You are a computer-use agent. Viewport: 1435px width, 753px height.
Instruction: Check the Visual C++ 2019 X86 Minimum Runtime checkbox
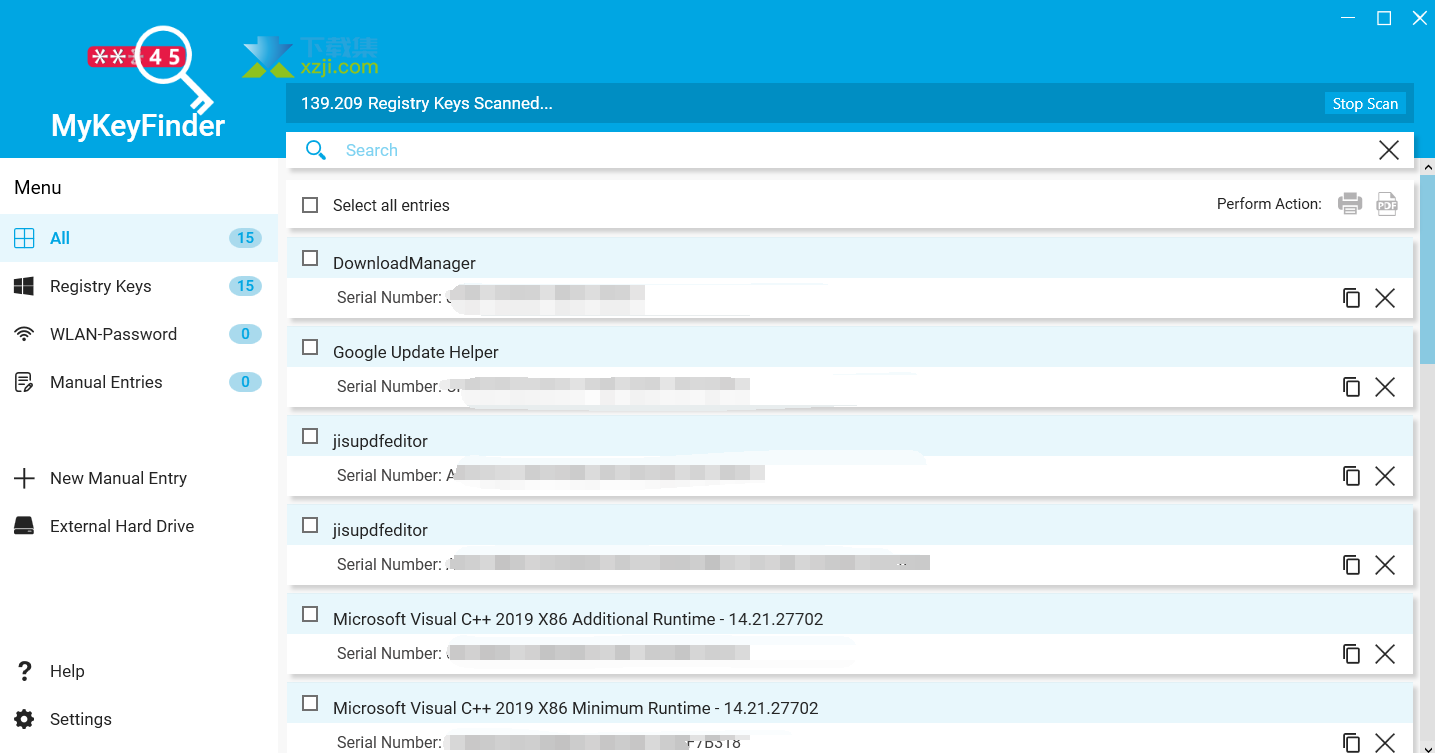[x=310, y=703]
